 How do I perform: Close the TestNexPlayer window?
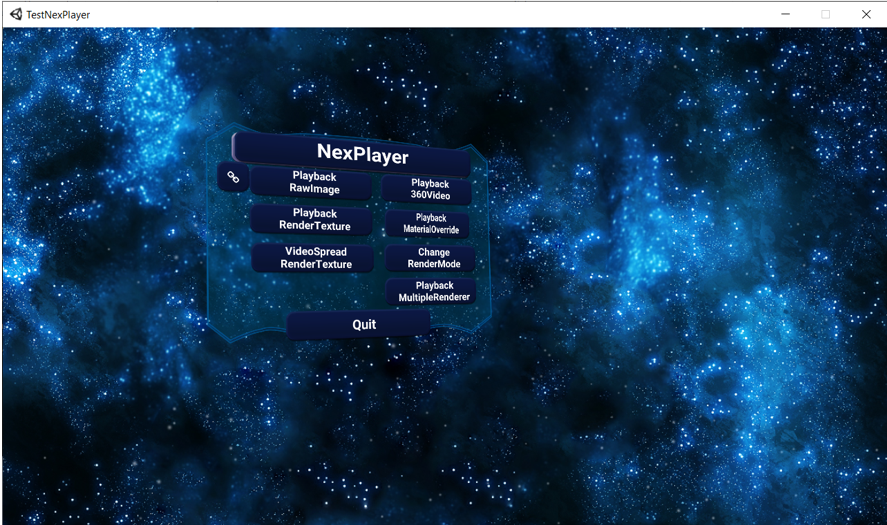(x=866, y=14)
